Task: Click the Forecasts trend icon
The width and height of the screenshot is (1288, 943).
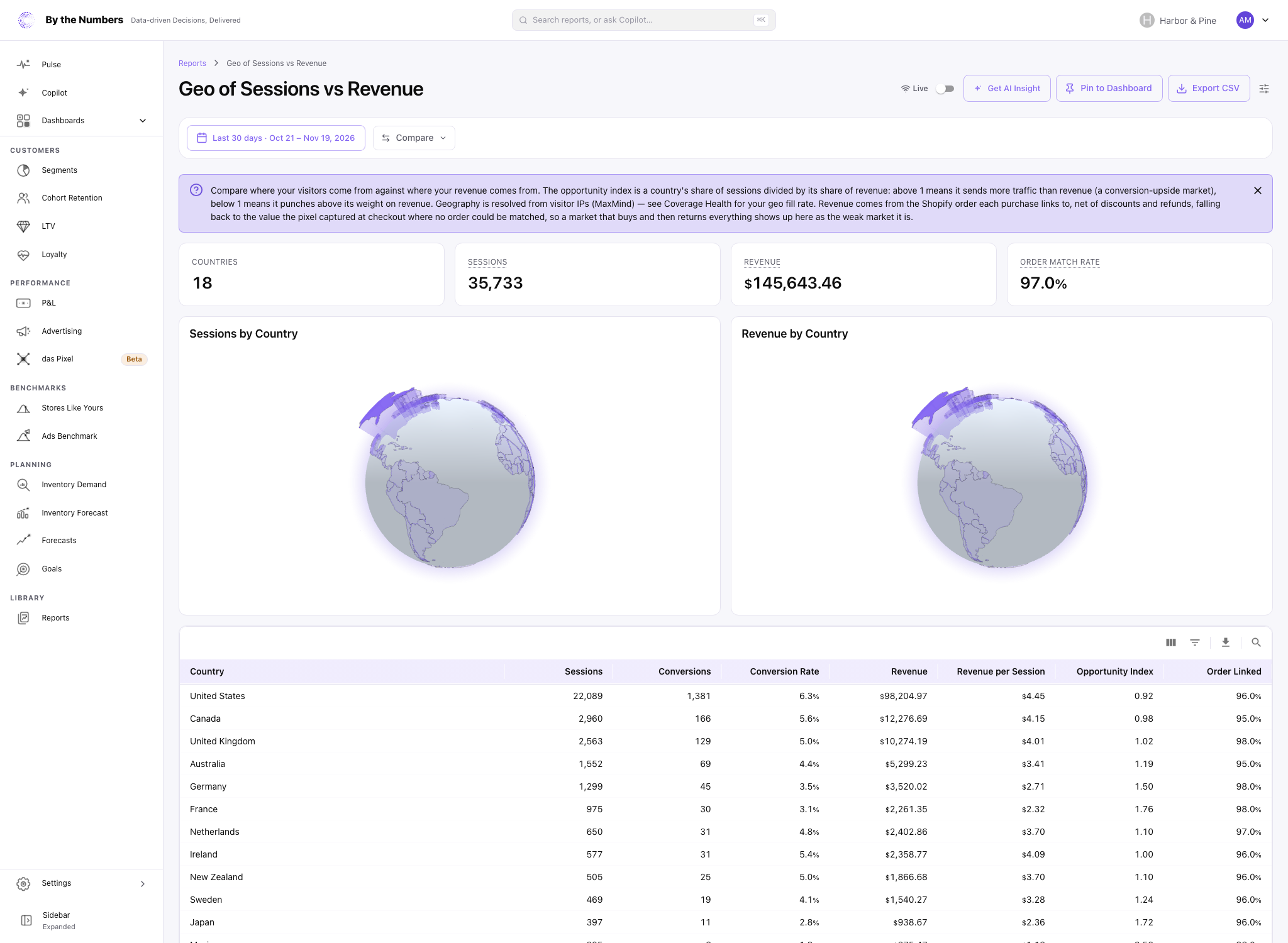Action: [x=23, y=541]
